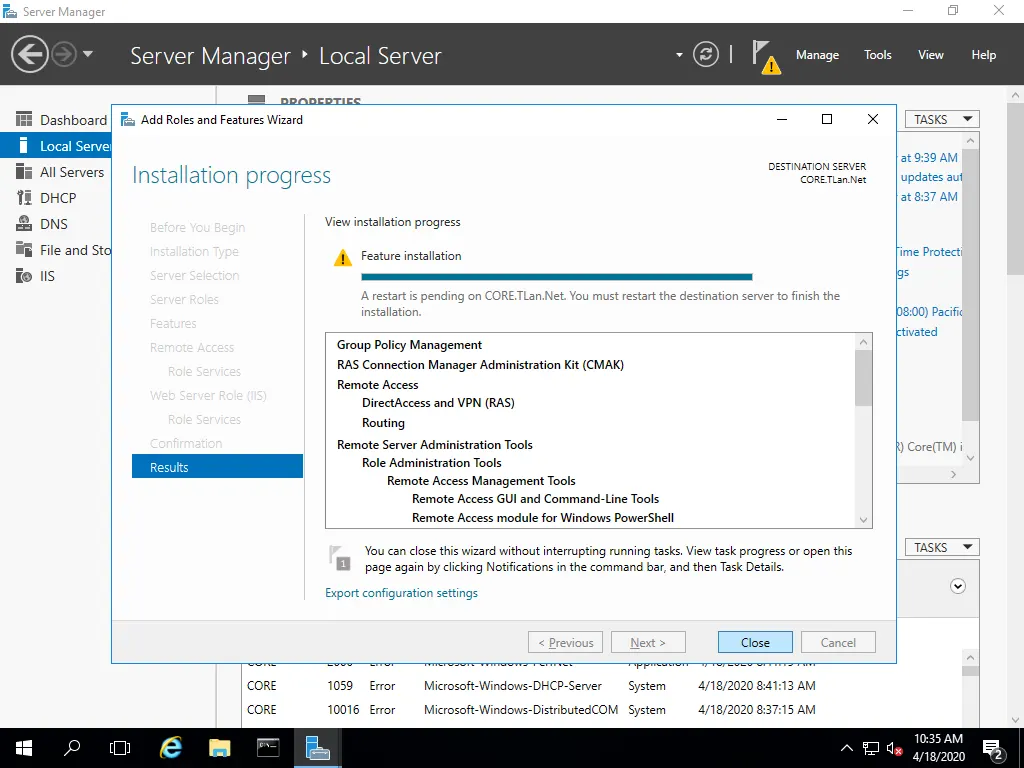Select the Results step in the wizard
Viewport: 1024px width, 768px height.
tap(217, 467)
